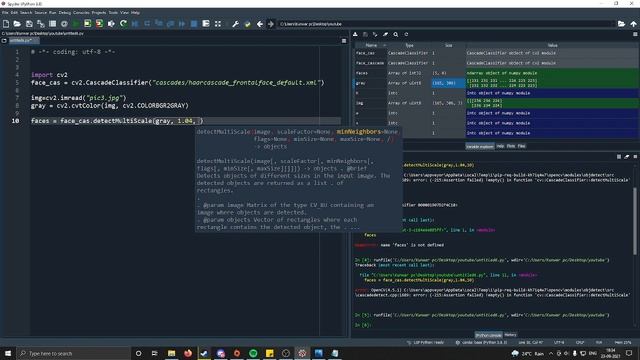Sort variables by the Value column

tap(552, 45)
